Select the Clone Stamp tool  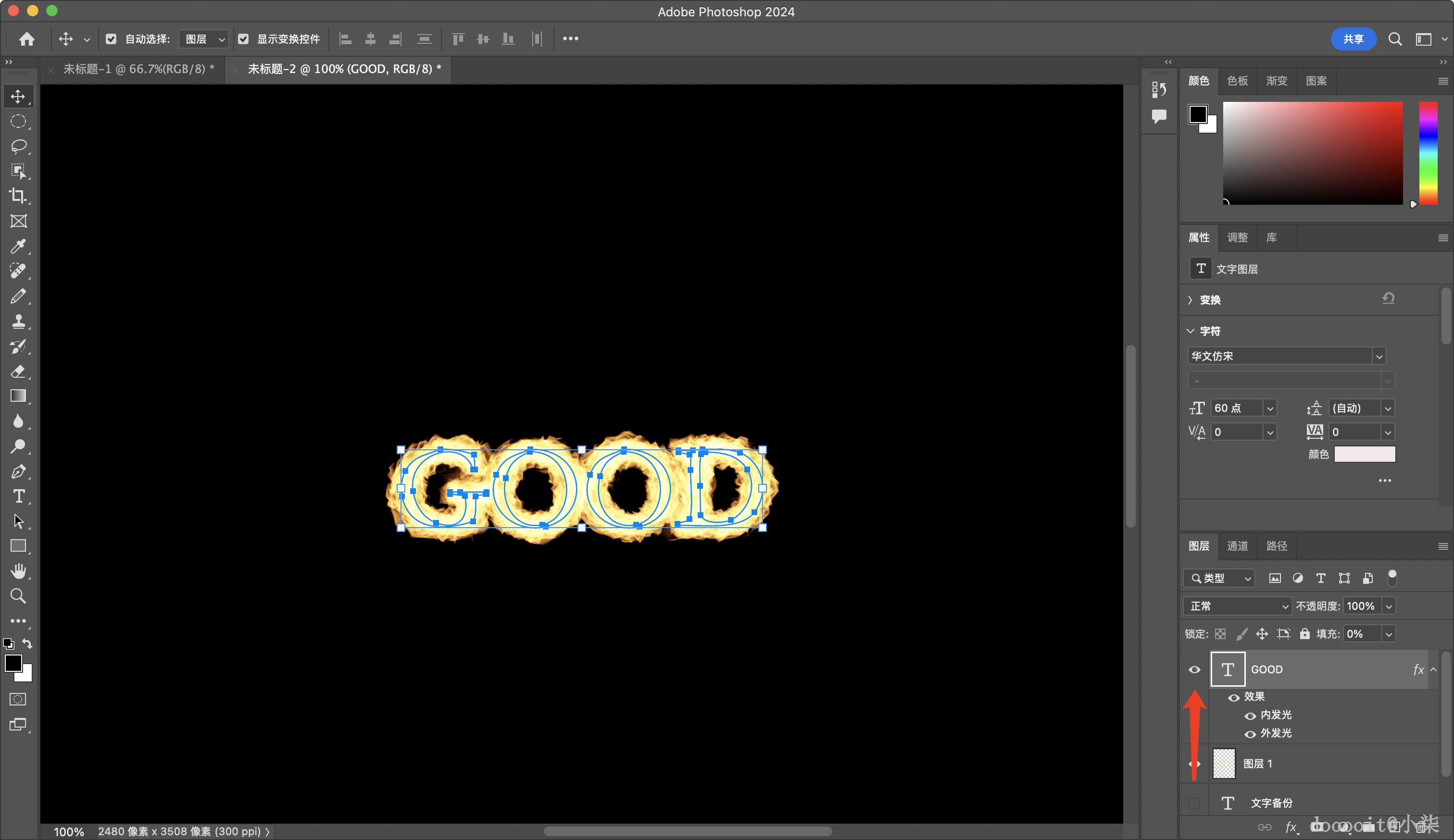coord(18,321)
